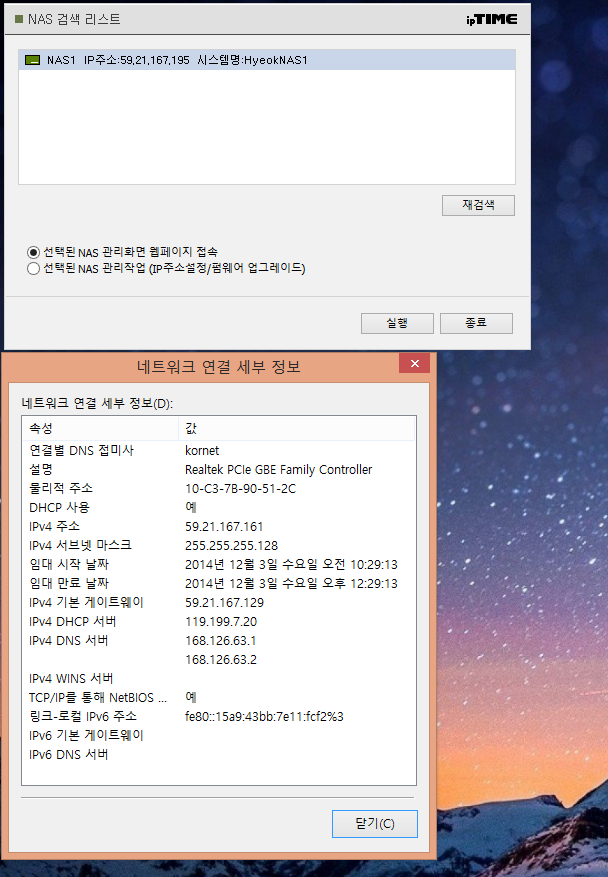608x877 pixels.
Task: Select the IPv6 DNS 서버 row
Action: 219,755
